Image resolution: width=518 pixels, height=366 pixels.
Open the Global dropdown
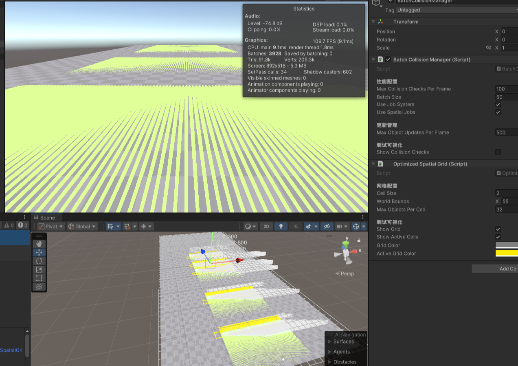click(x=82, y=226)
